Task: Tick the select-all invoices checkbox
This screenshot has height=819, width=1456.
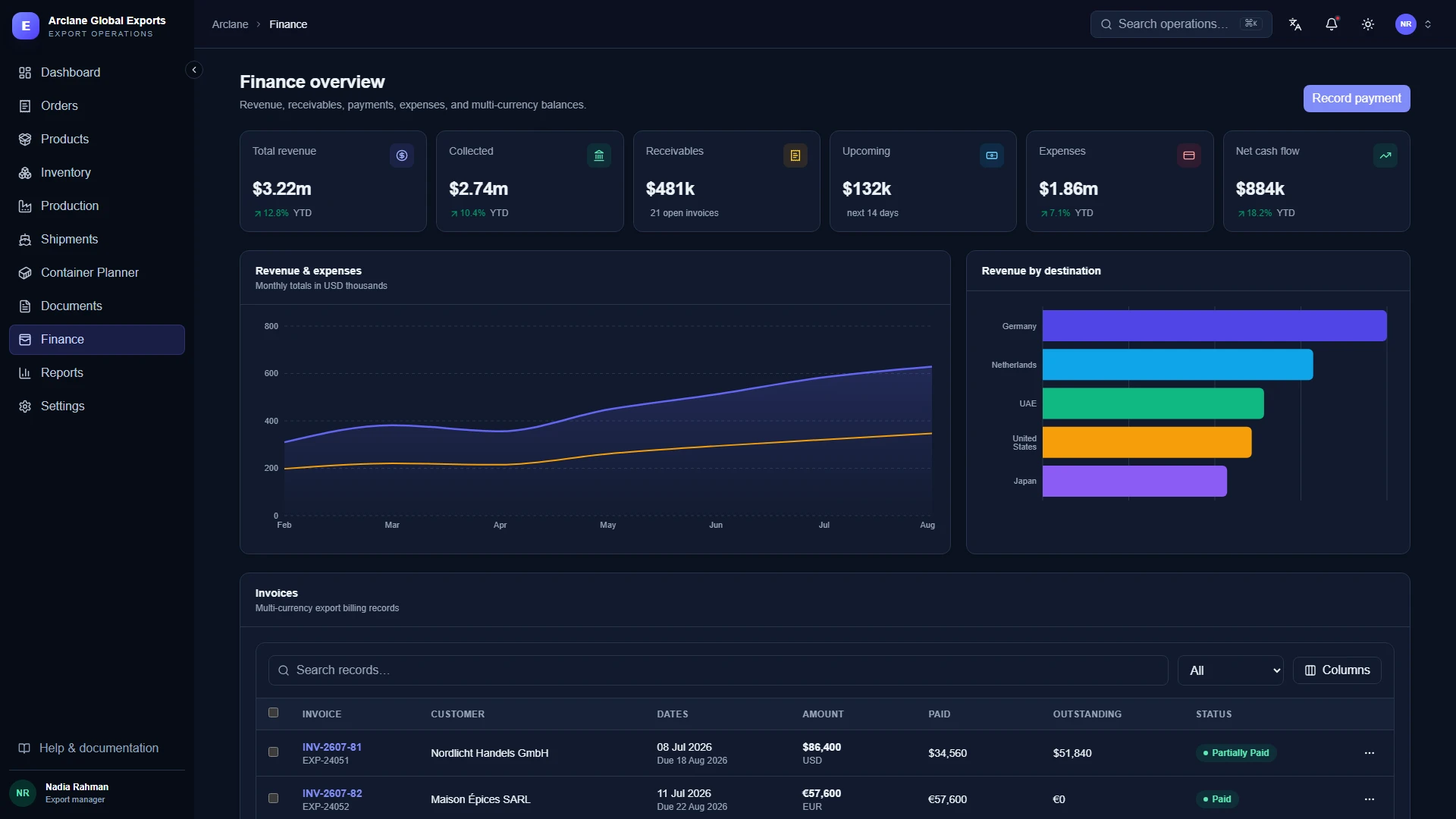Action: tap(274, 713)
